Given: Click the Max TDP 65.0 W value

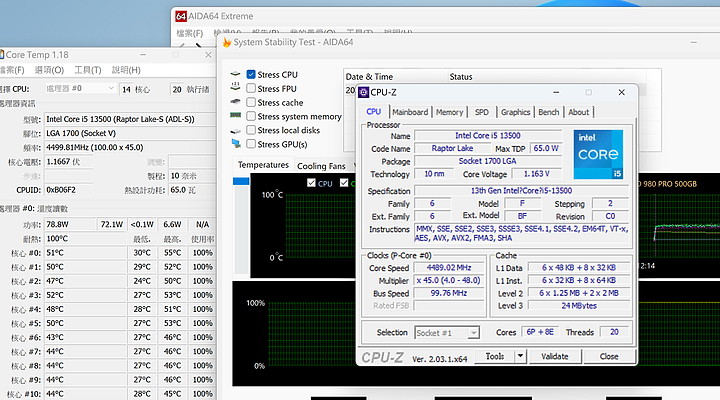Looking at the screenshot, I should pyautogui.click(x=546, y=148).
